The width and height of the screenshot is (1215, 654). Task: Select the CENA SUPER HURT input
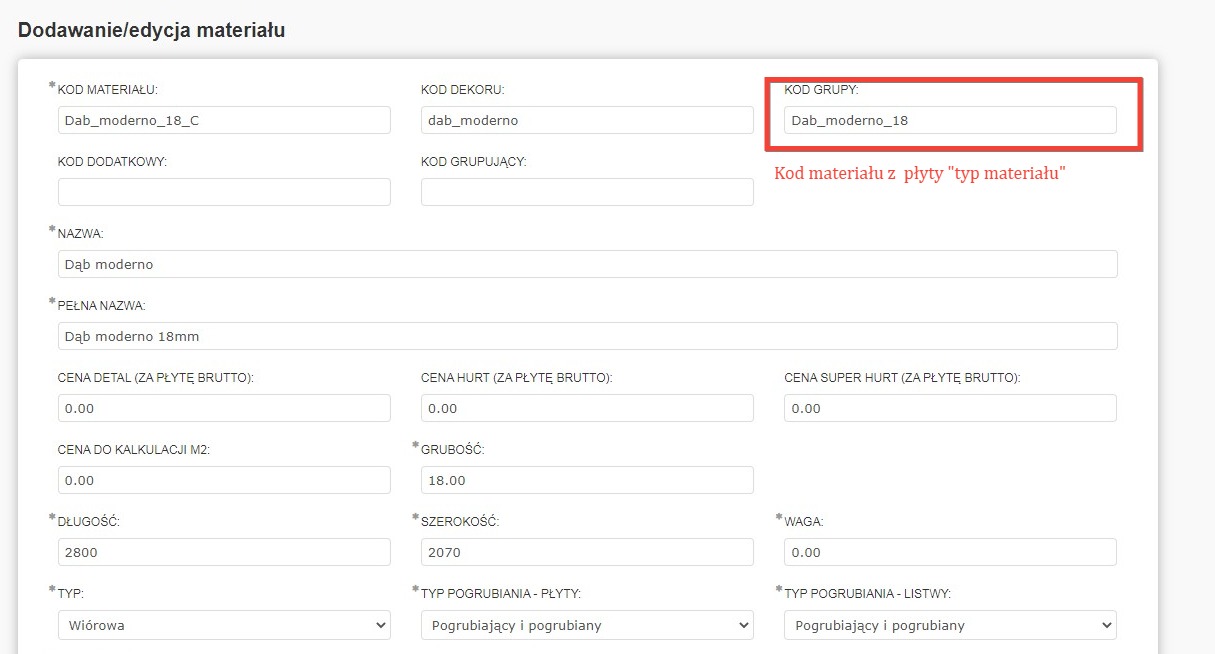[x=950, y=408]
